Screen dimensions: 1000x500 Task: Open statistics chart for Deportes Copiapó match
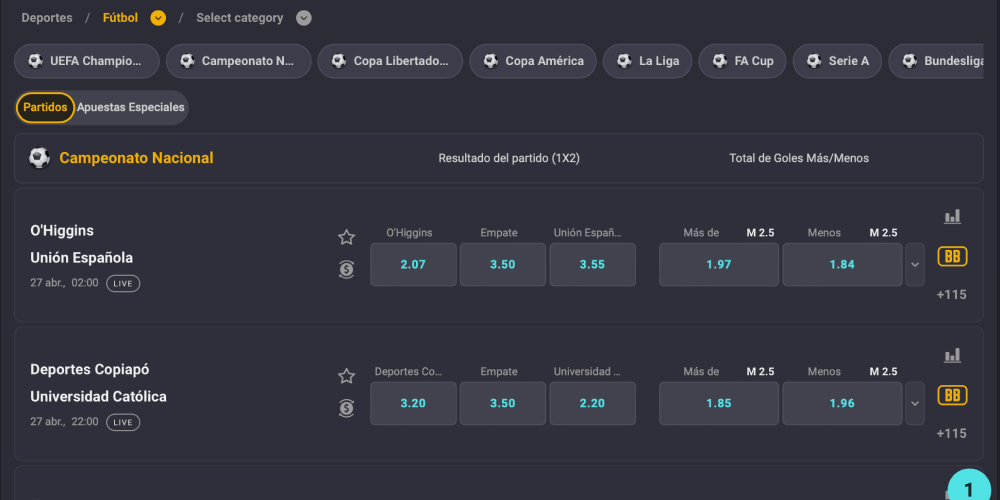click(x=952, y=355)
